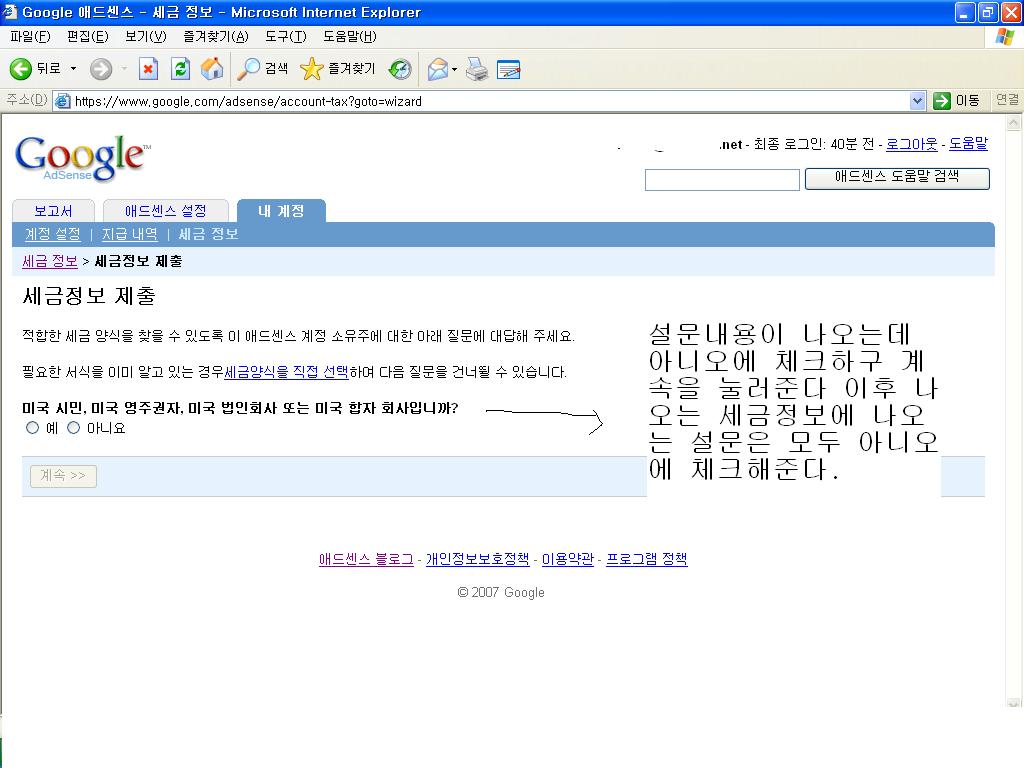Click the red Stop loading icon

tap(148, 69)
